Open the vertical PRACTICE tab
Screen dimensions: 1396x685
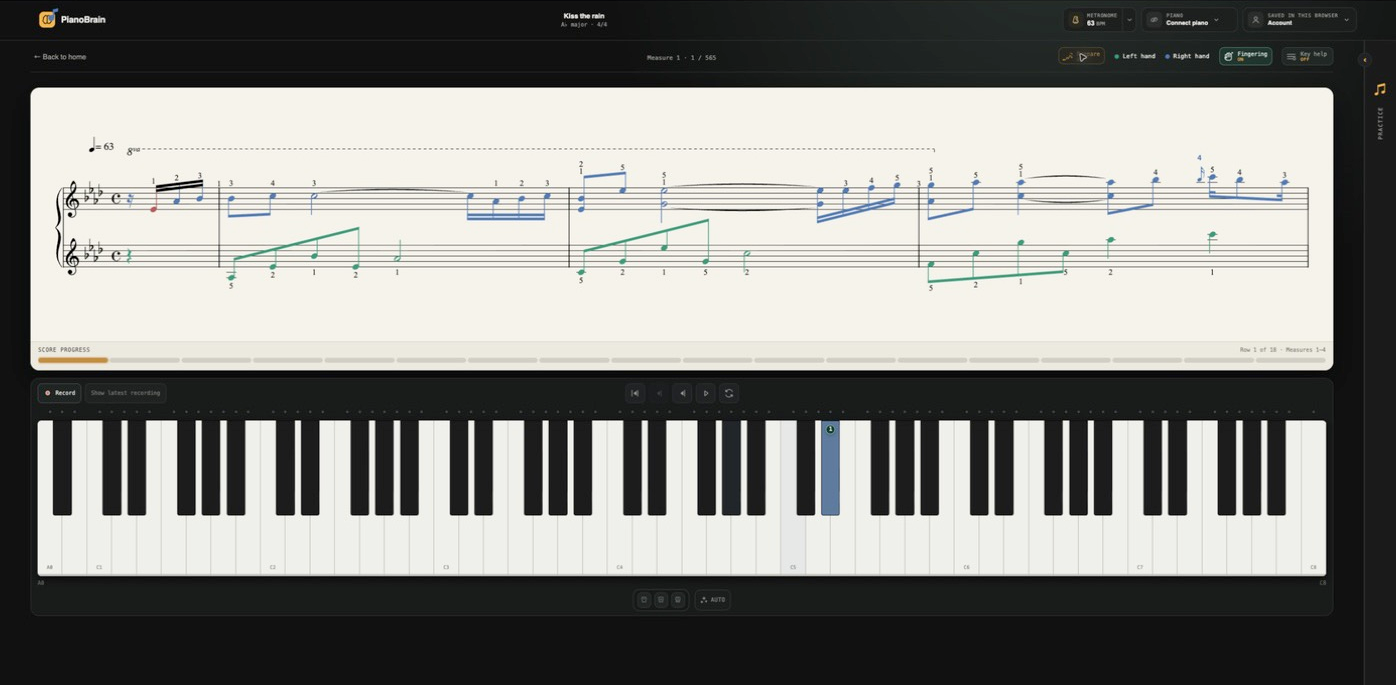tap(1380, 123)
